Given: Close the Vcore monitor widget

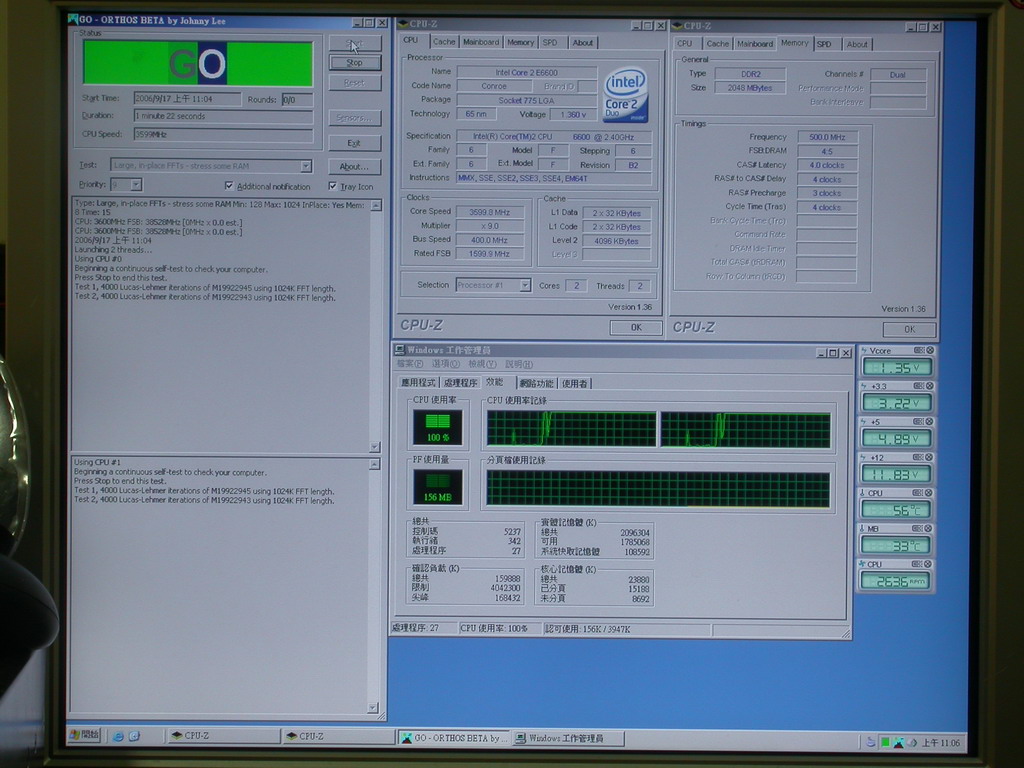Looking at the screenshot, I should (x=930, y=351).
